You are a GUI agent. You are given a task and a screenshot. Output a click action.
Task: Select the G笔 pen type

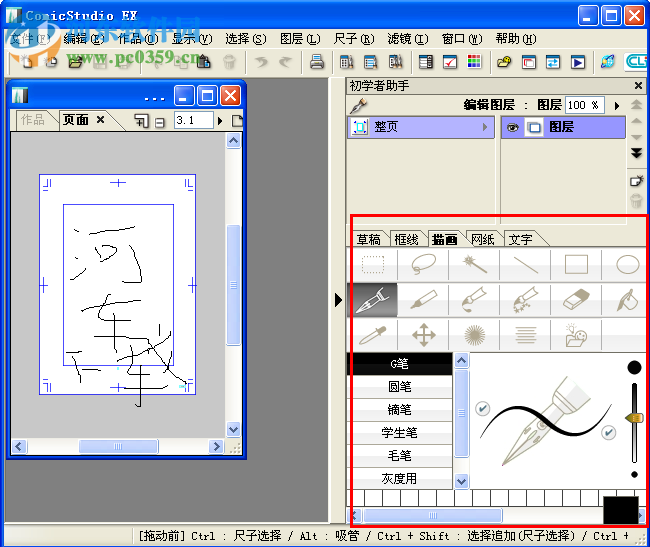pos(399,364)
